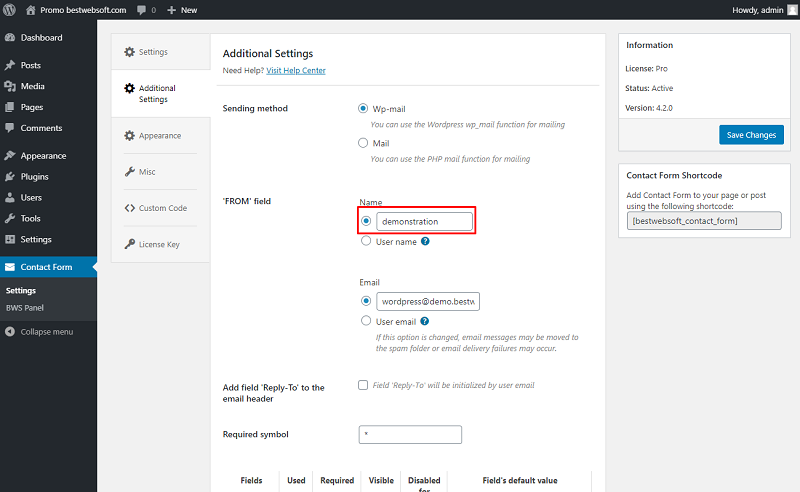Click the admin avatar in top bar
The width and height of the screenshot is (800, 492).
792,10
